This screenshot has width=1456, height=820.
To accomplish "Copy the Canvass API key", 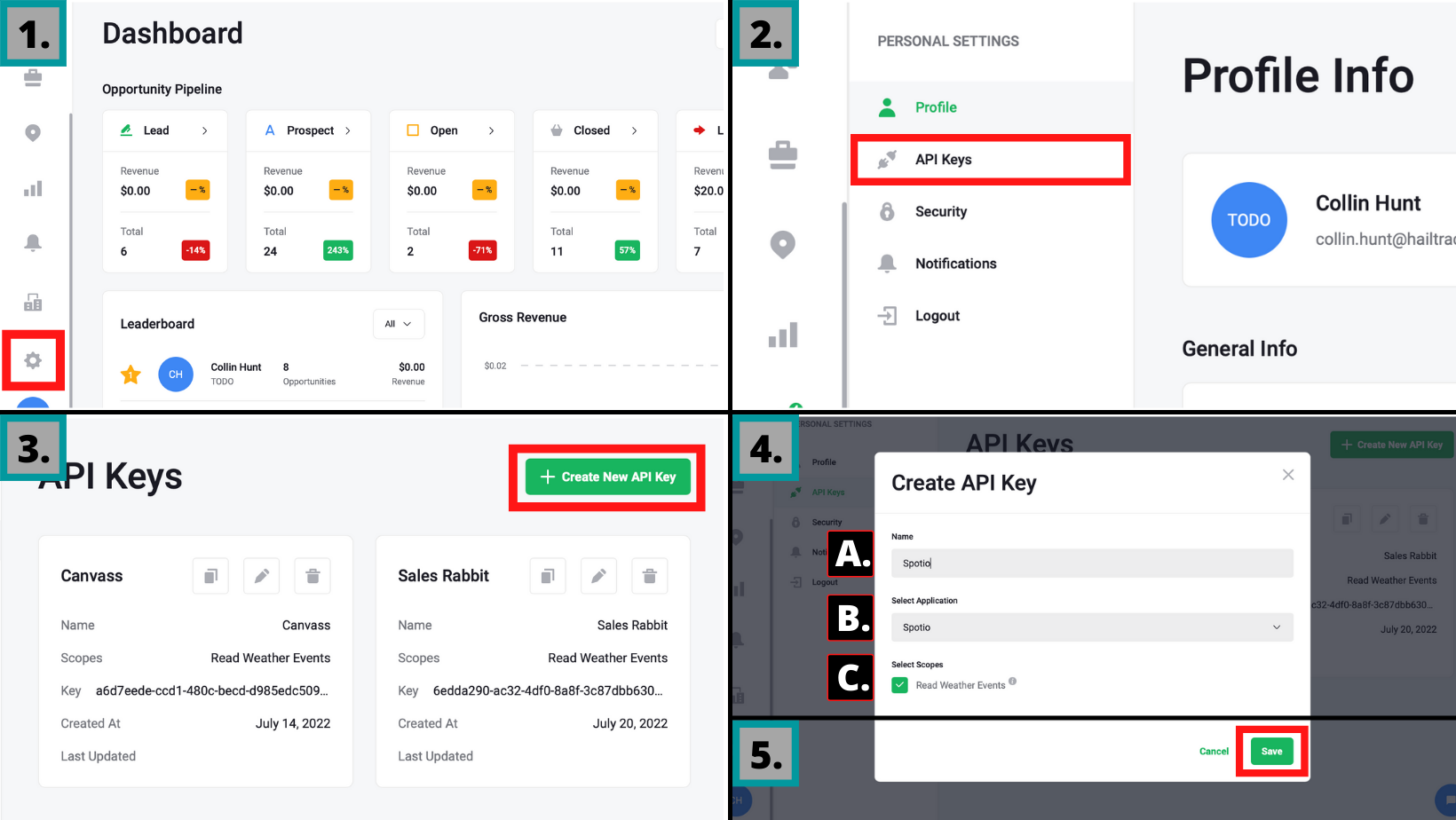I will pos(210,576).
